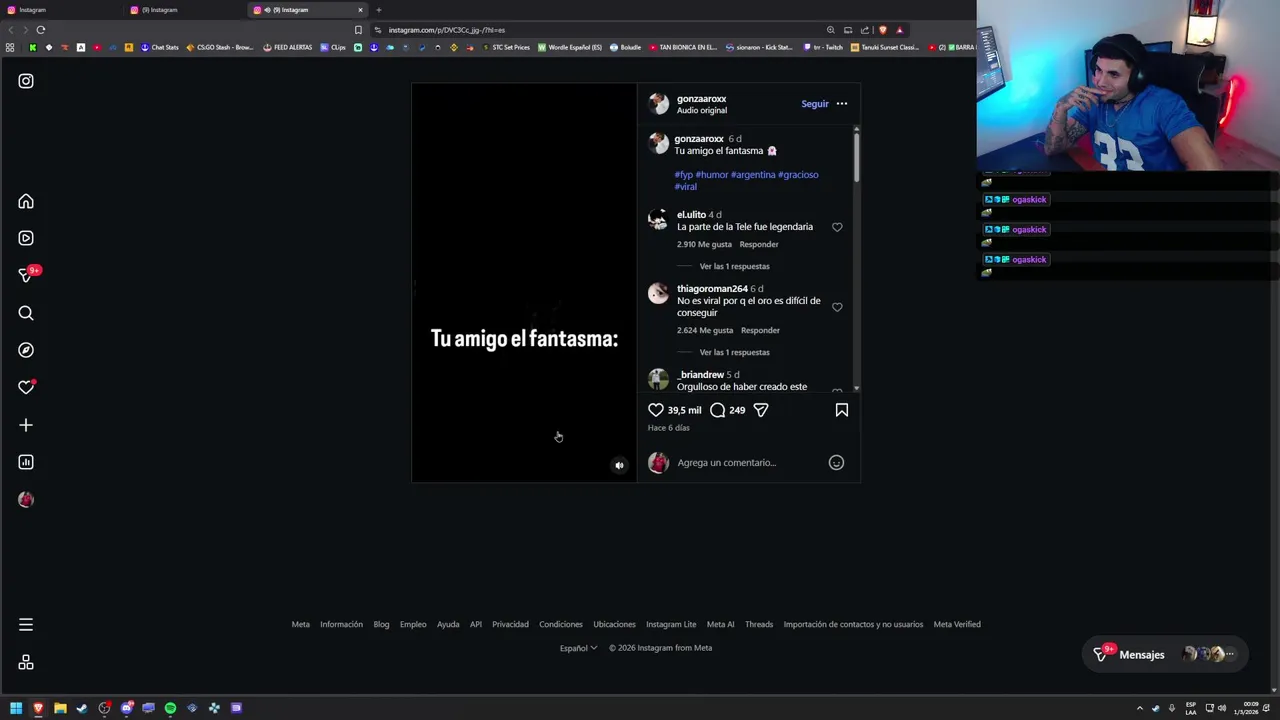Open CSGO Stash bookmark
1280x720 pixels.
pos(220,47)
